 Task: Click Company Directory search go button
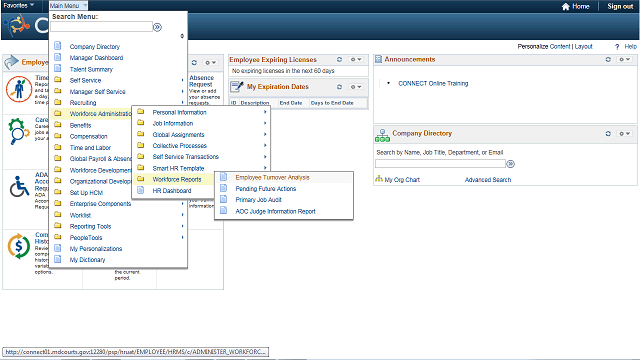coord(510,164)
